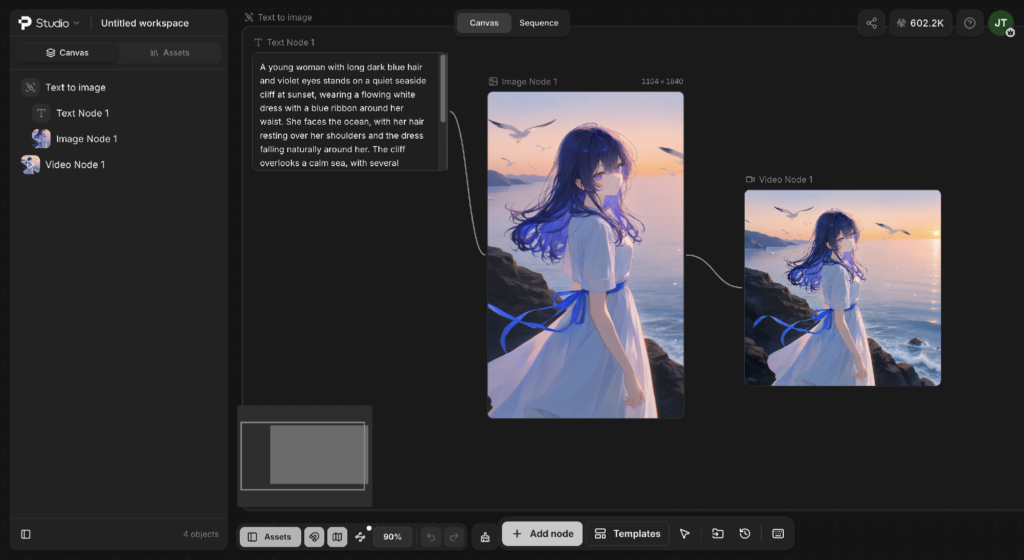
Task: Switch to the Canvas panel tab
Action: click(x=67, y=53)
